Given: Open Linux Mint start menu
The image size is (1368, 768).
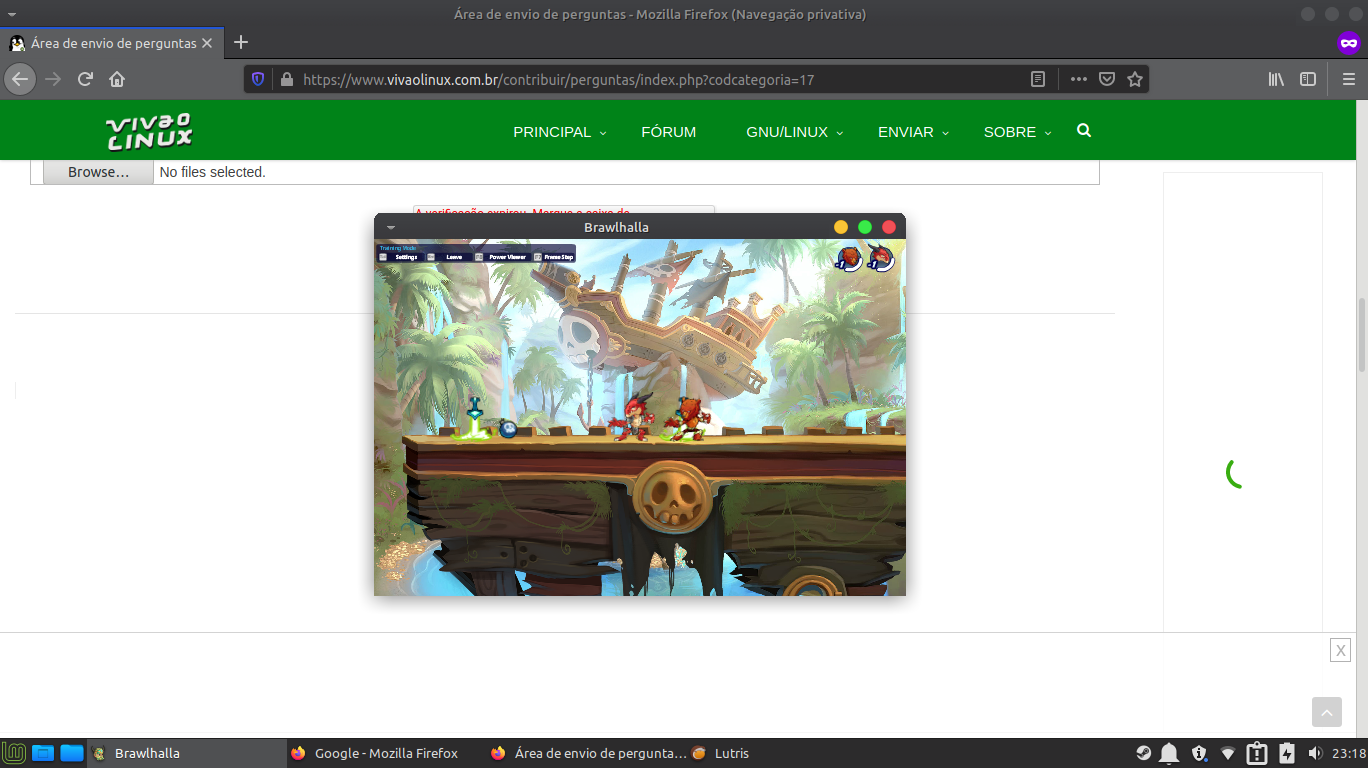Looking at the screenshot, I should click(14, 753).
